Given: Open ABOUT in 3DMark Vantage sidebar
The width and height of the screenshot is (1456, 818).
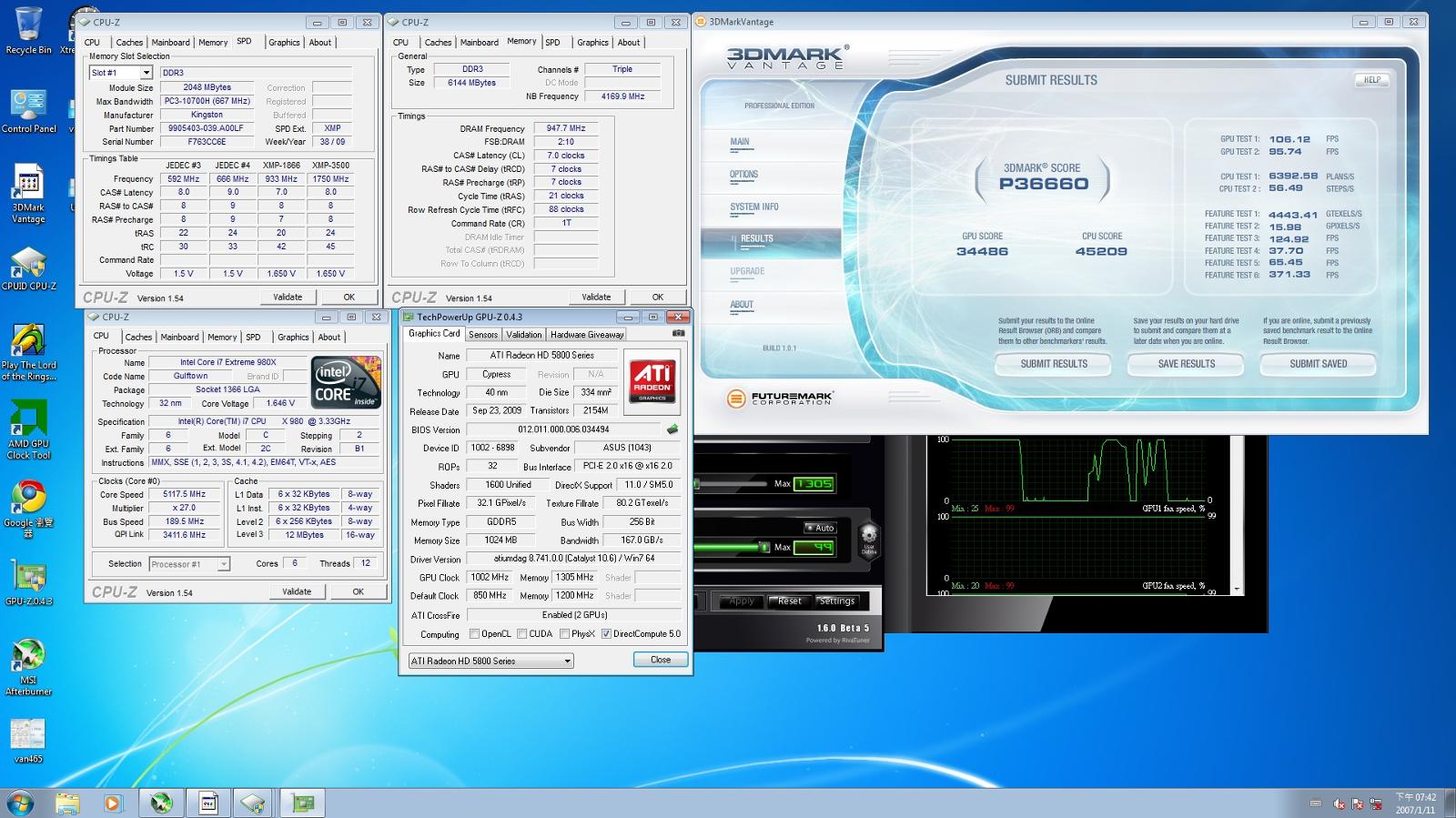Looking at the screenshot, I should [741, 305].
